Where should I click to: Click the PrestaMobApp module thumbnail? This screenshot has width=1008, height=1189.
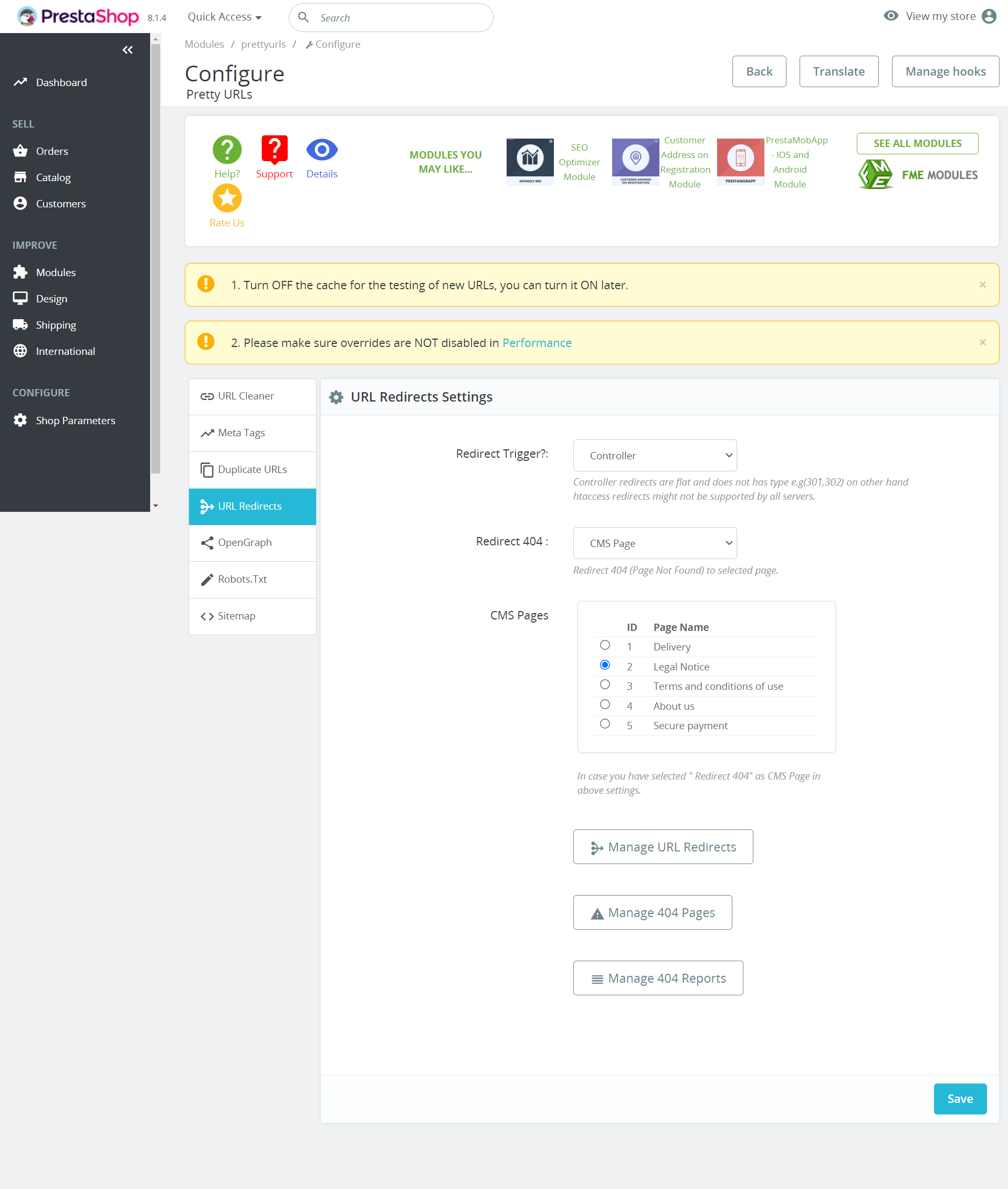(x=740, y=162)
